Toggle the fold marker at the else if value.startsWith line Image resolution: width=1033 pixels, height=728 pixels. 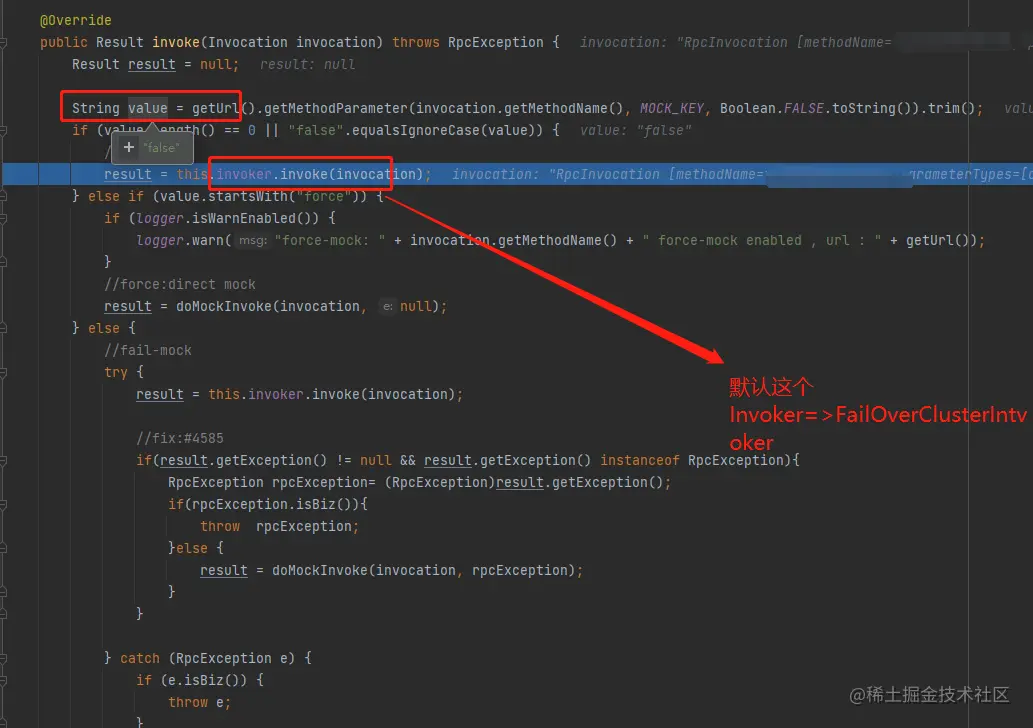[3, 196]
